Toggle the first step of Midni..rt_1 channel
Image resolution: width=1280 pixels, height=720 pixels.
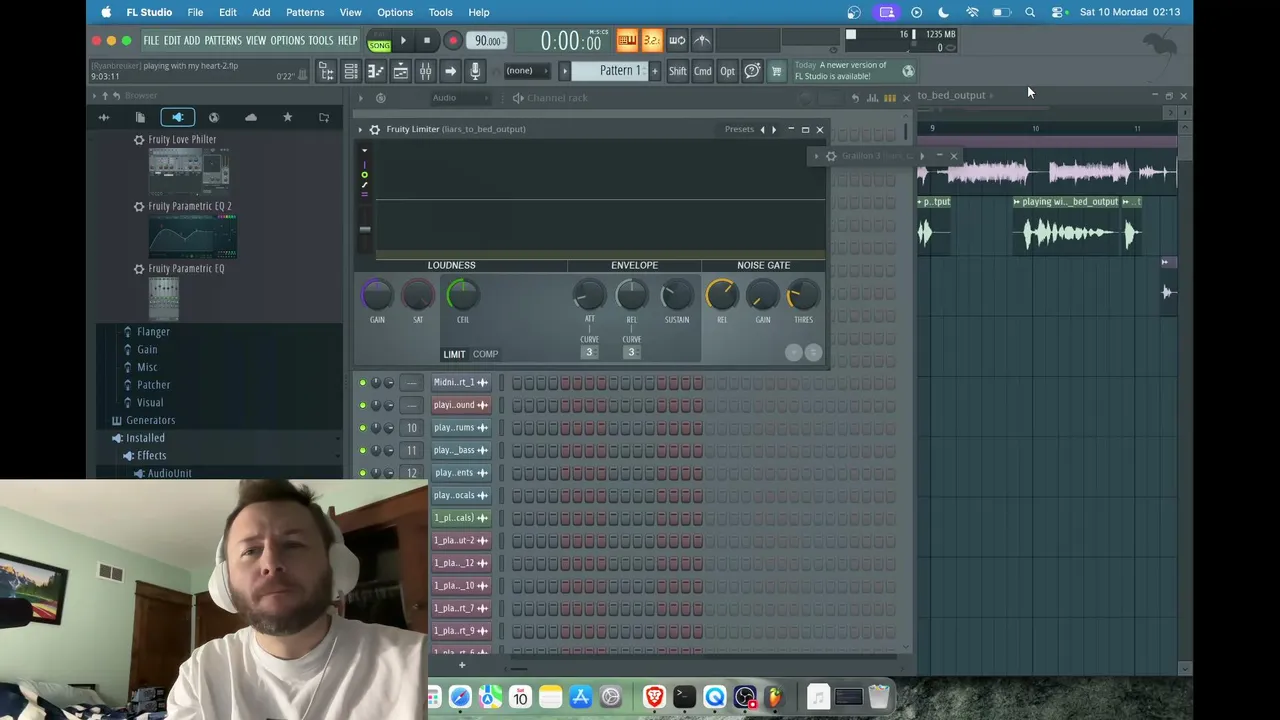pos(517,382)
